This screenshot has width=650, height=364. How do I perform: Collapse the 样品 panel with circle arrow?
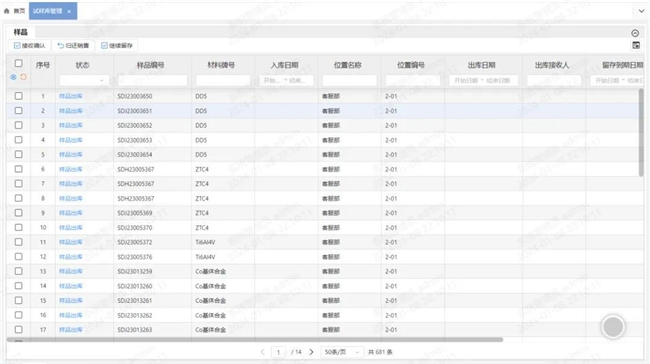pos(635,33)
